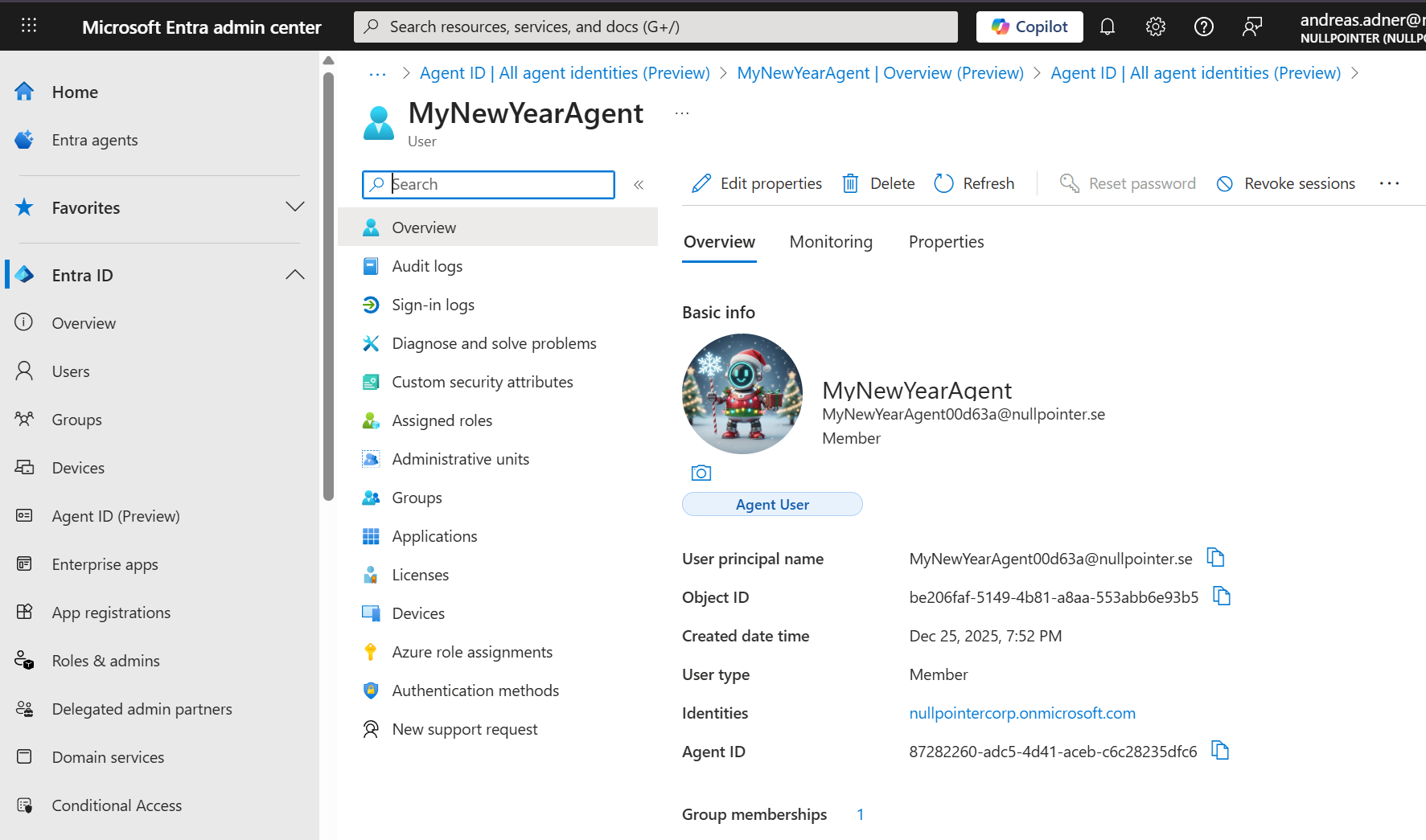Open the app launcher grid icon

pyautogui.click(x=29, y=26)
